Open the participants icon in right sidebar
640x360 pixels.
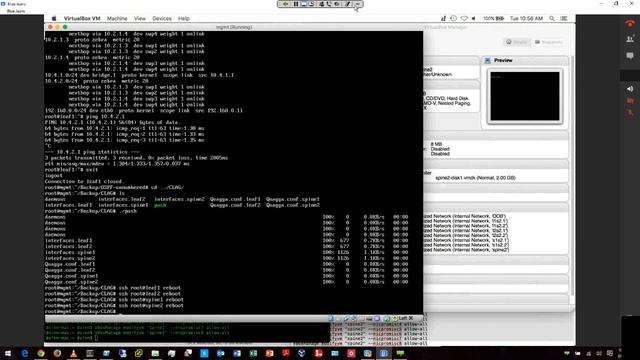pyautogui.click(x=630, y=39)
